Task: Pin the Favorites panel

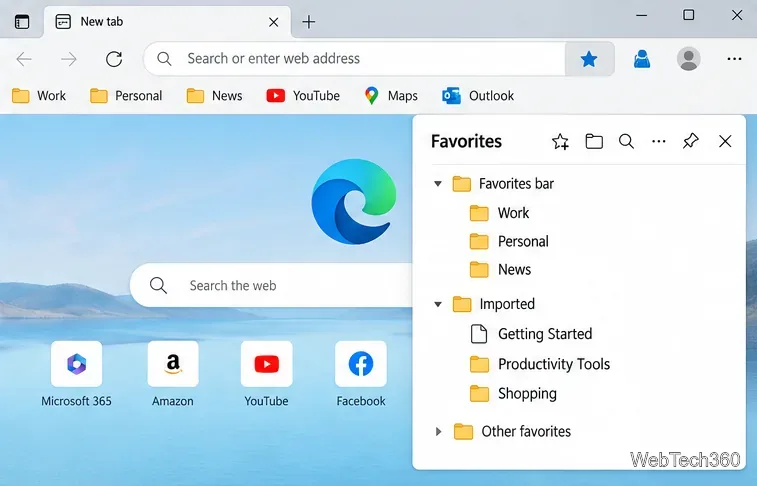Action: [691, 141]
